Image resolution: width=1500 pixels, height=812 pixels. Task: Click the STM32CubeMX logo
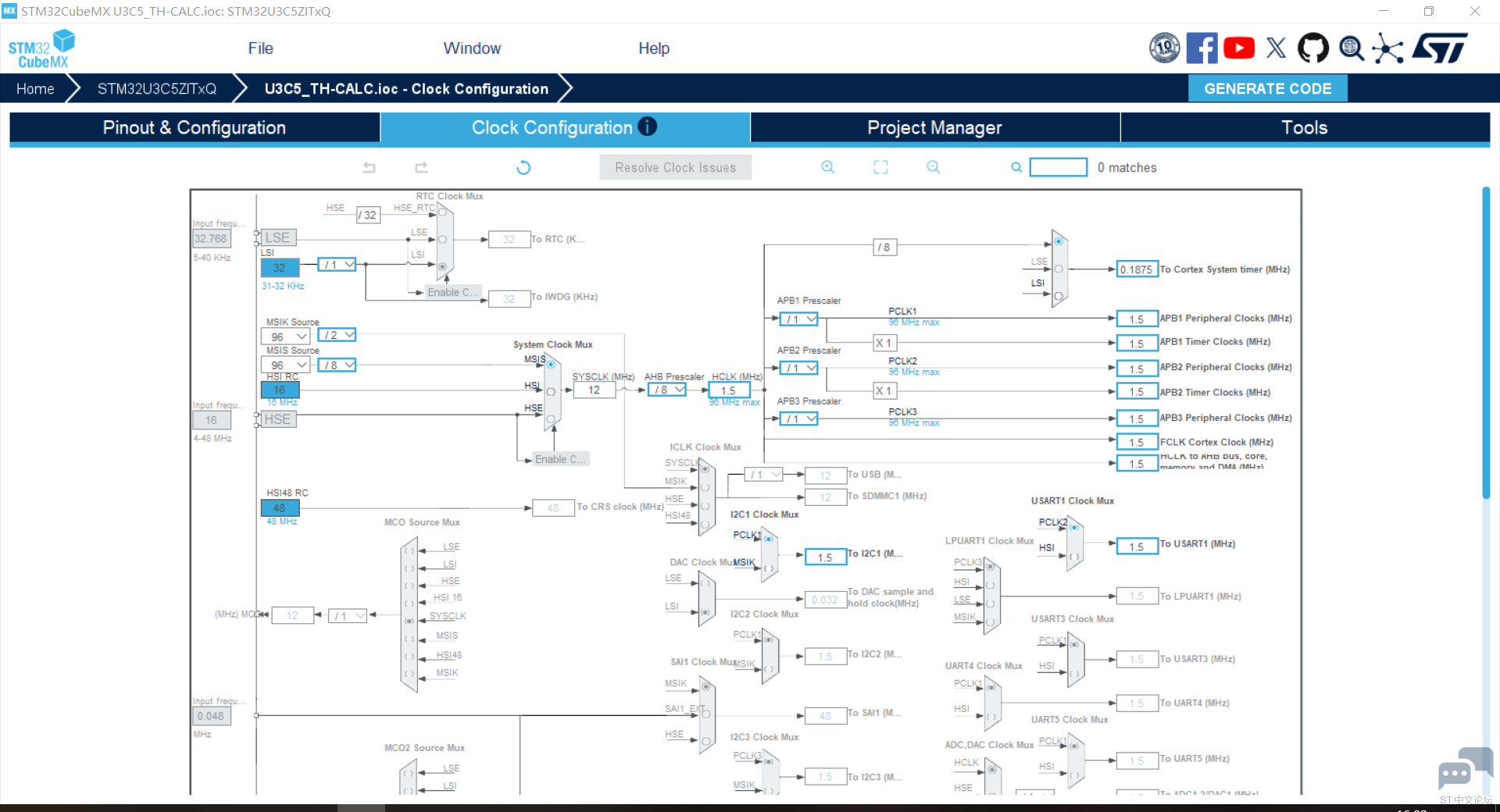(x=41, y=48)
